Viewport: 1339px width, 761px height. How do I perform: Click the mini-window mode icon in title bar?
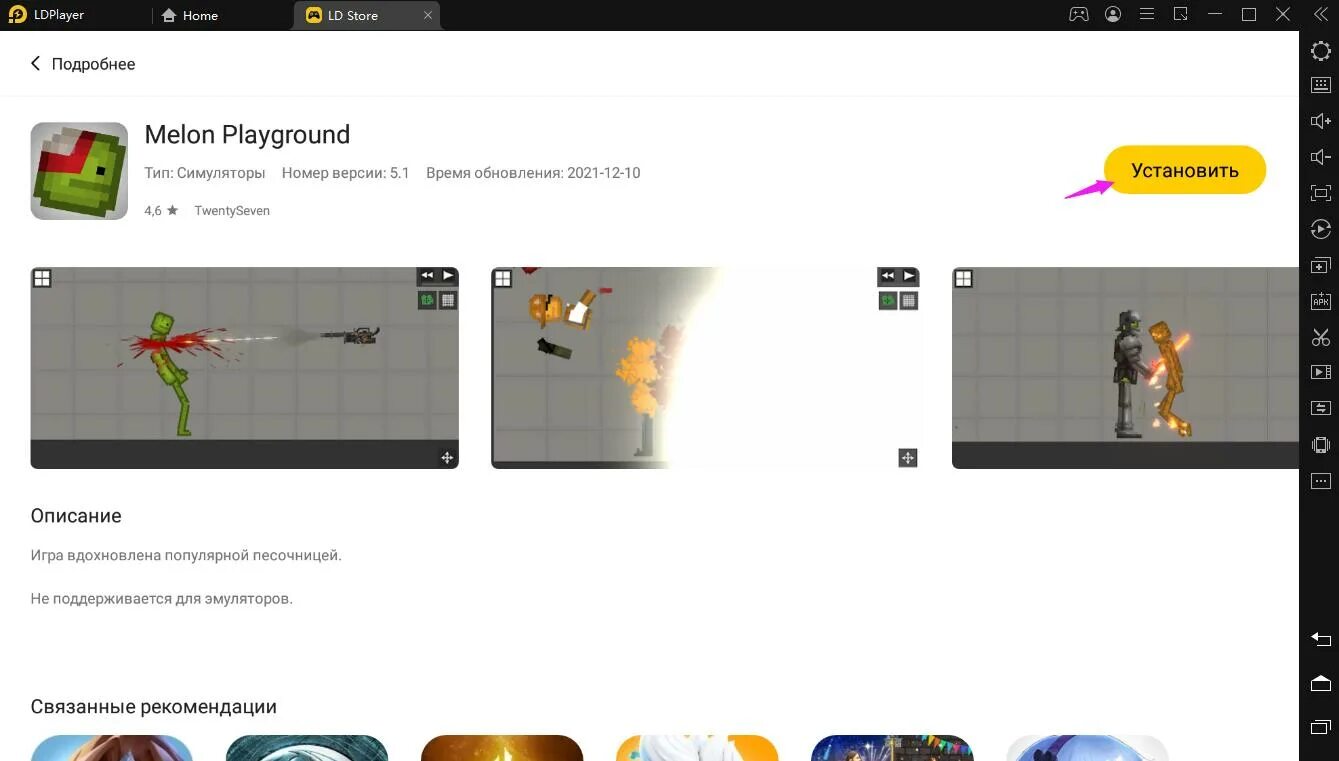tap(1181, 15)
